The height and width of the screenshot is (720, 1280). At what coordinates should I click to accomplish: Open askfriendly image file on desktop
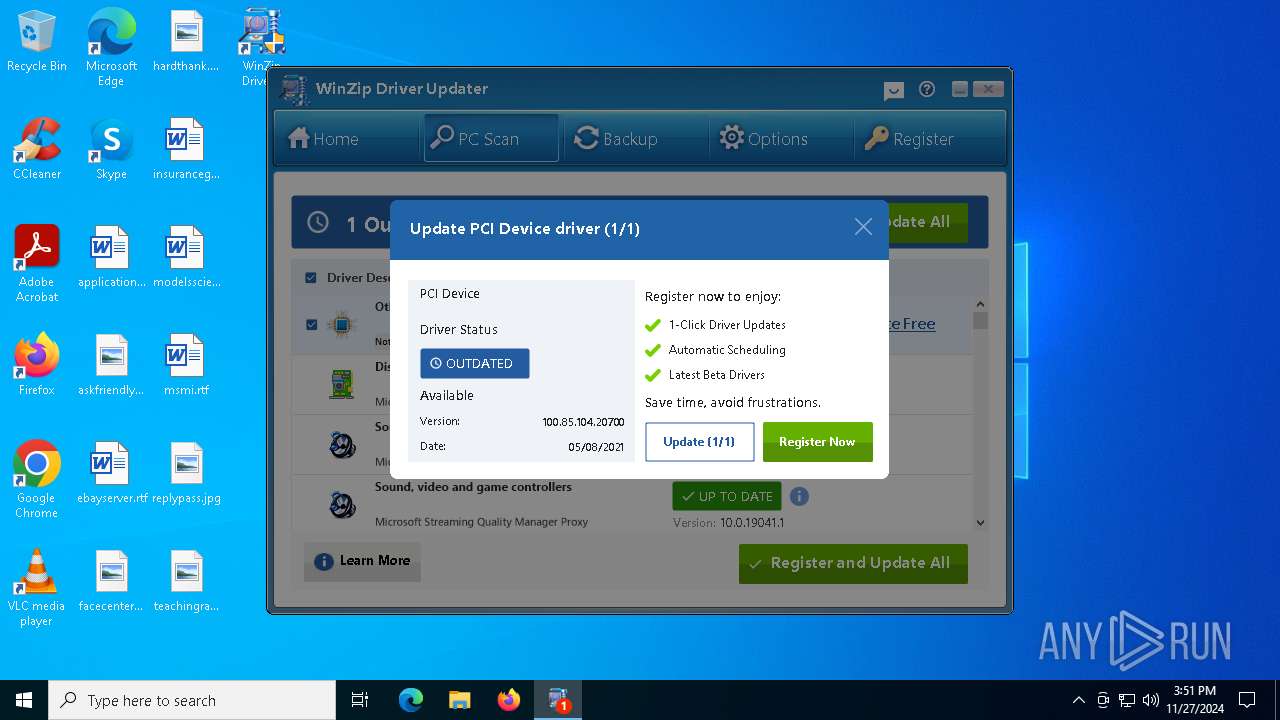(x=111, y=365)
